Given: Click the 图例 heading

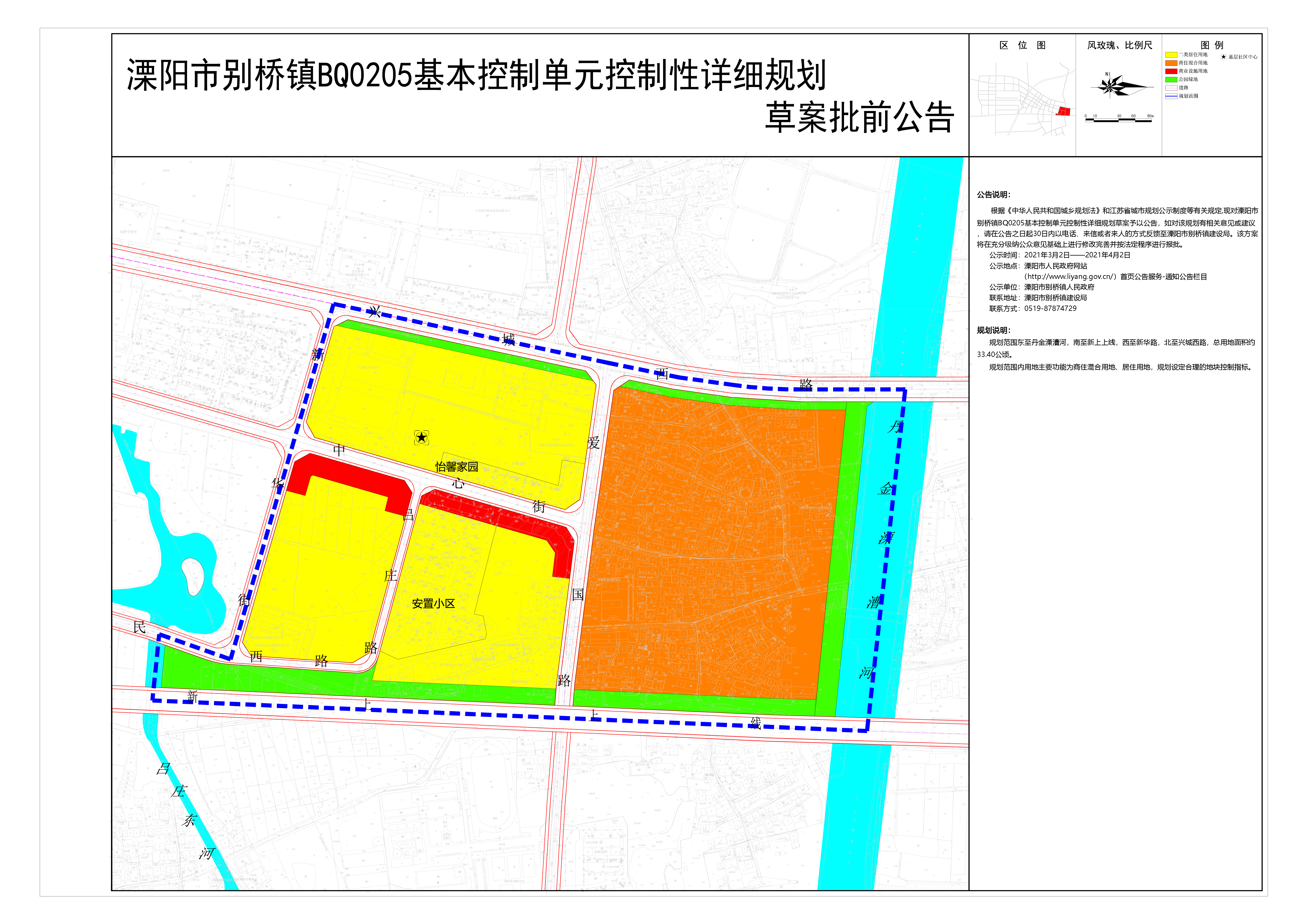Looking at the screenshot, I should click(x=1212, y=45).
